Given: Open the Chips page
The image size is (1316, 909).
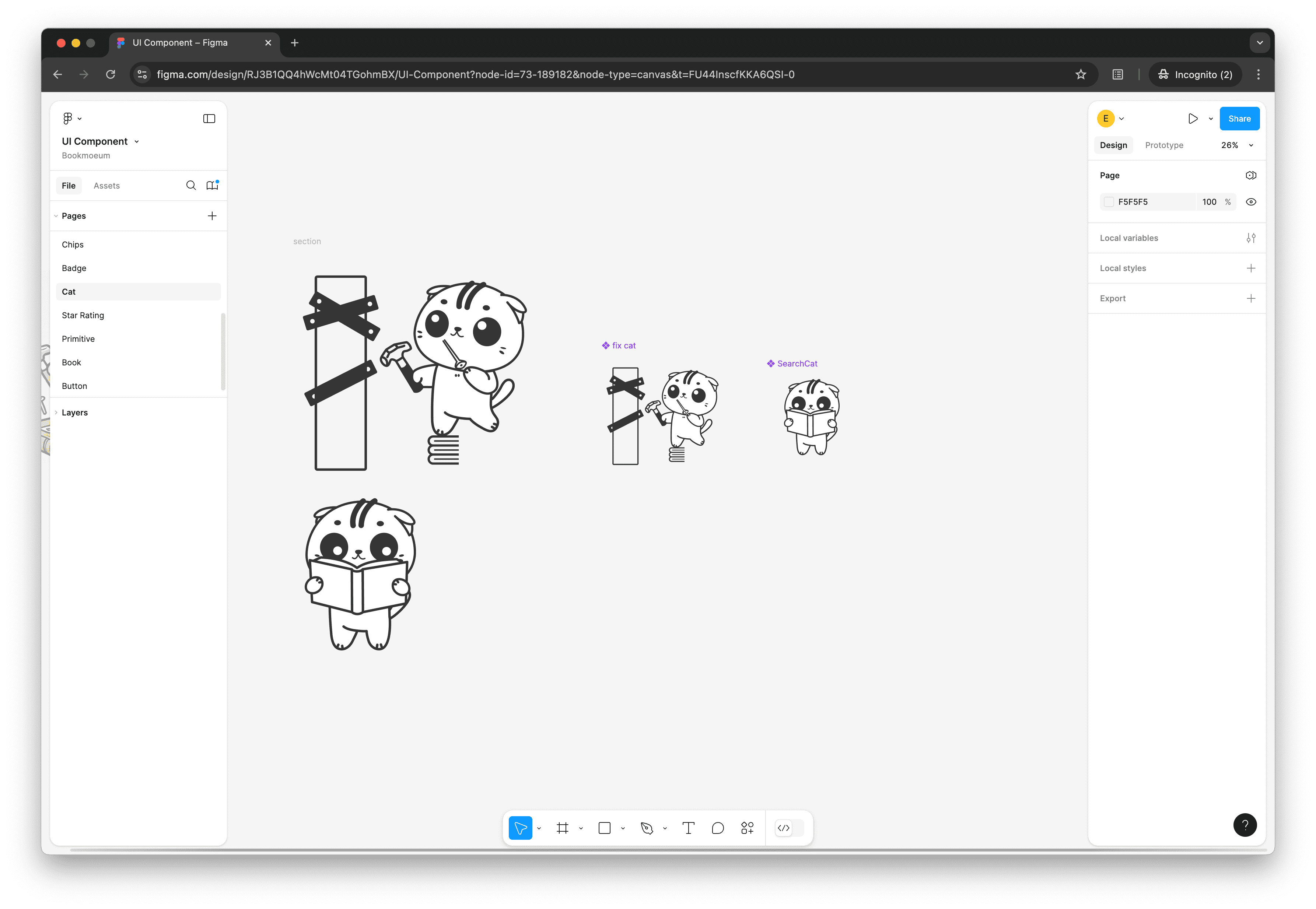Looking at the screenshot, I should (x=138, y=244).
